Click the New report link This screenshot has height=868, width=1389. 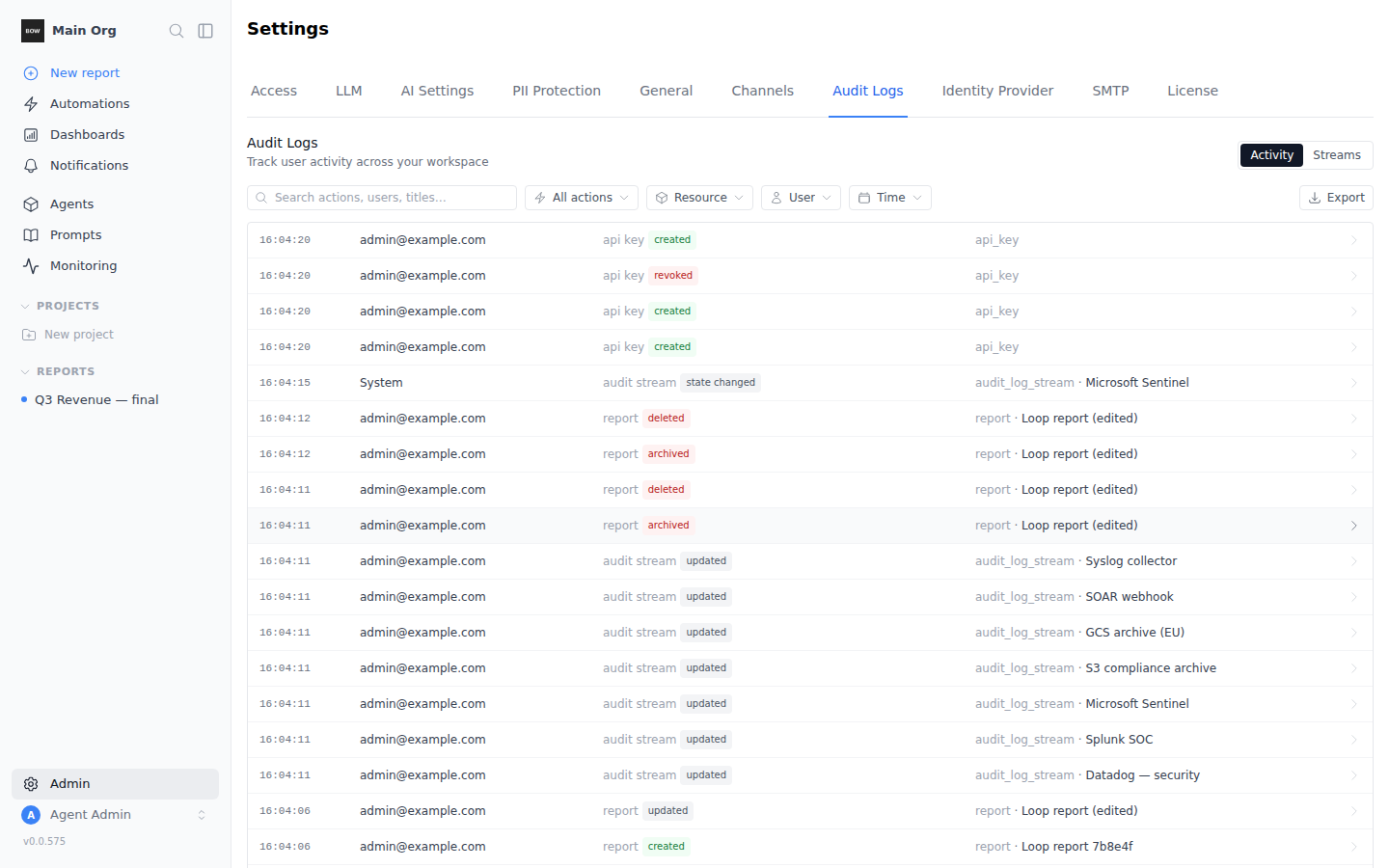(85, 73)
